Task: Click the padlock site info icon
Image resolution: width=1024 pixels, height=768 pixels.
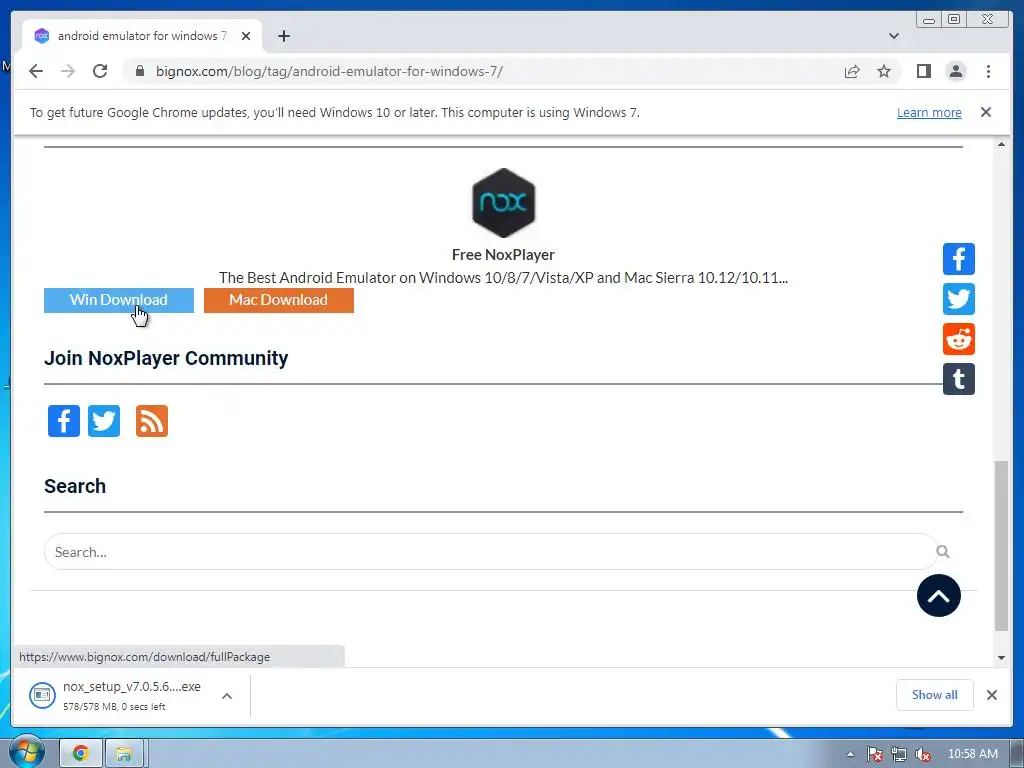Action: (139, 71)
